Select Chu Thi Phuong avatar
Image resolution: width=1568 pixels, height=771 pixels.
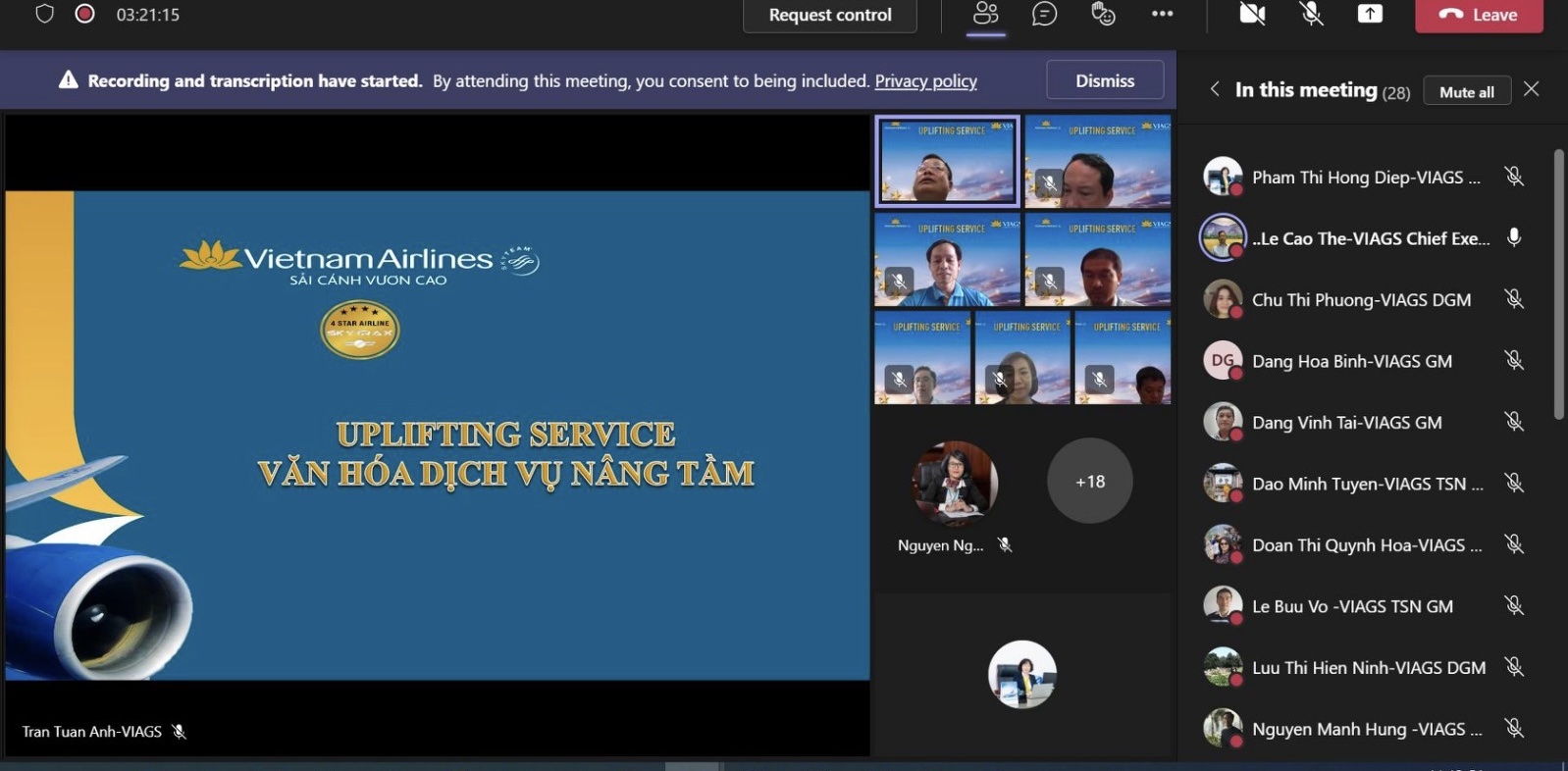(x=1223, y=299)
